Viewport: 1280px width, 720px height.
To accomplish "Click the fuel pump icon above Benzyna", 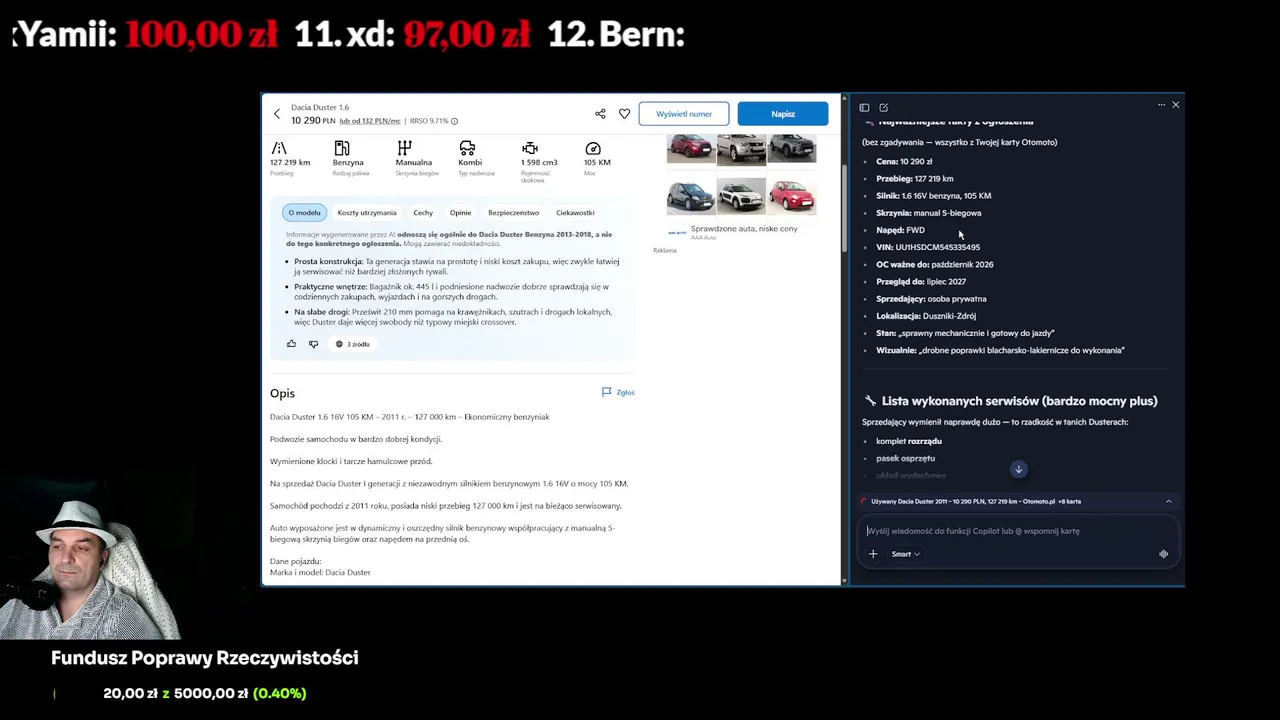I will coord(342,148).
